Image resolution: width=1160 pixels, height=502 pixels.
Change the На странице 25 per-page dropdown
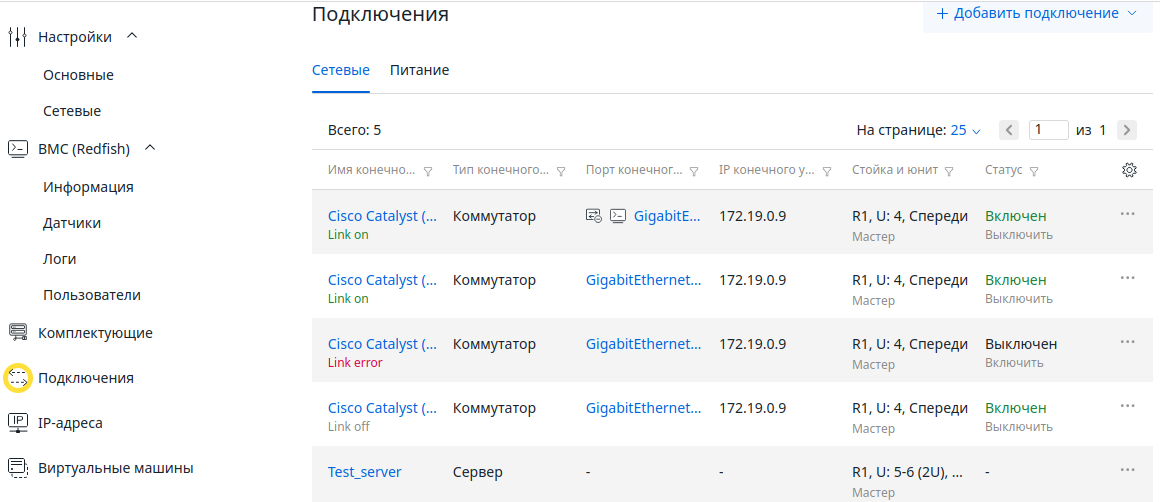click(965, 130)
